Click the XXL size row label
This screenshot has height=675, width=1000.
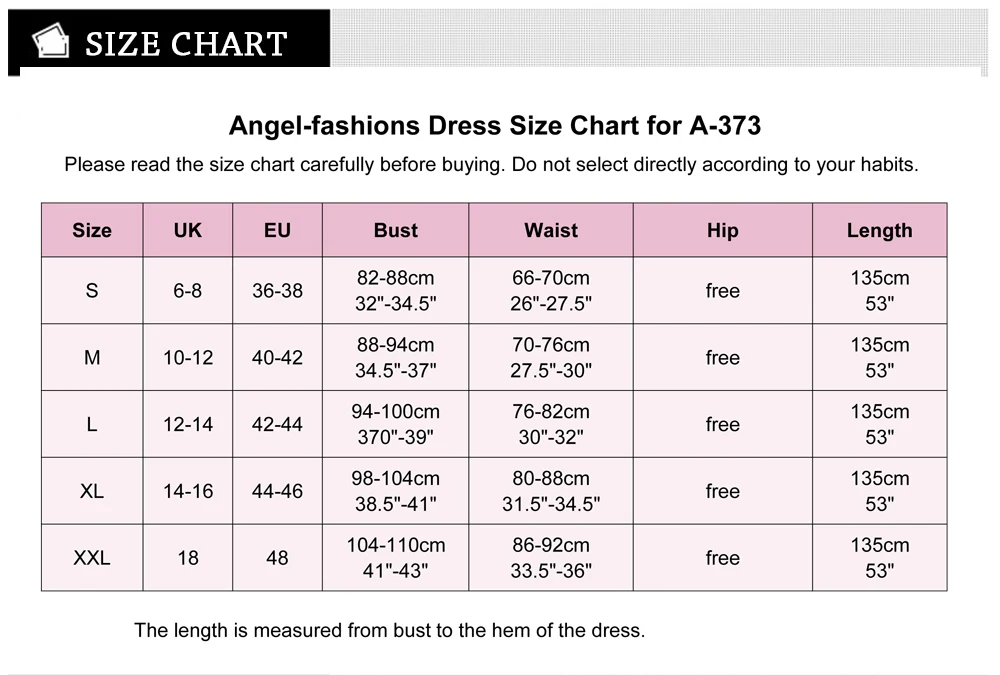[92, 558]
